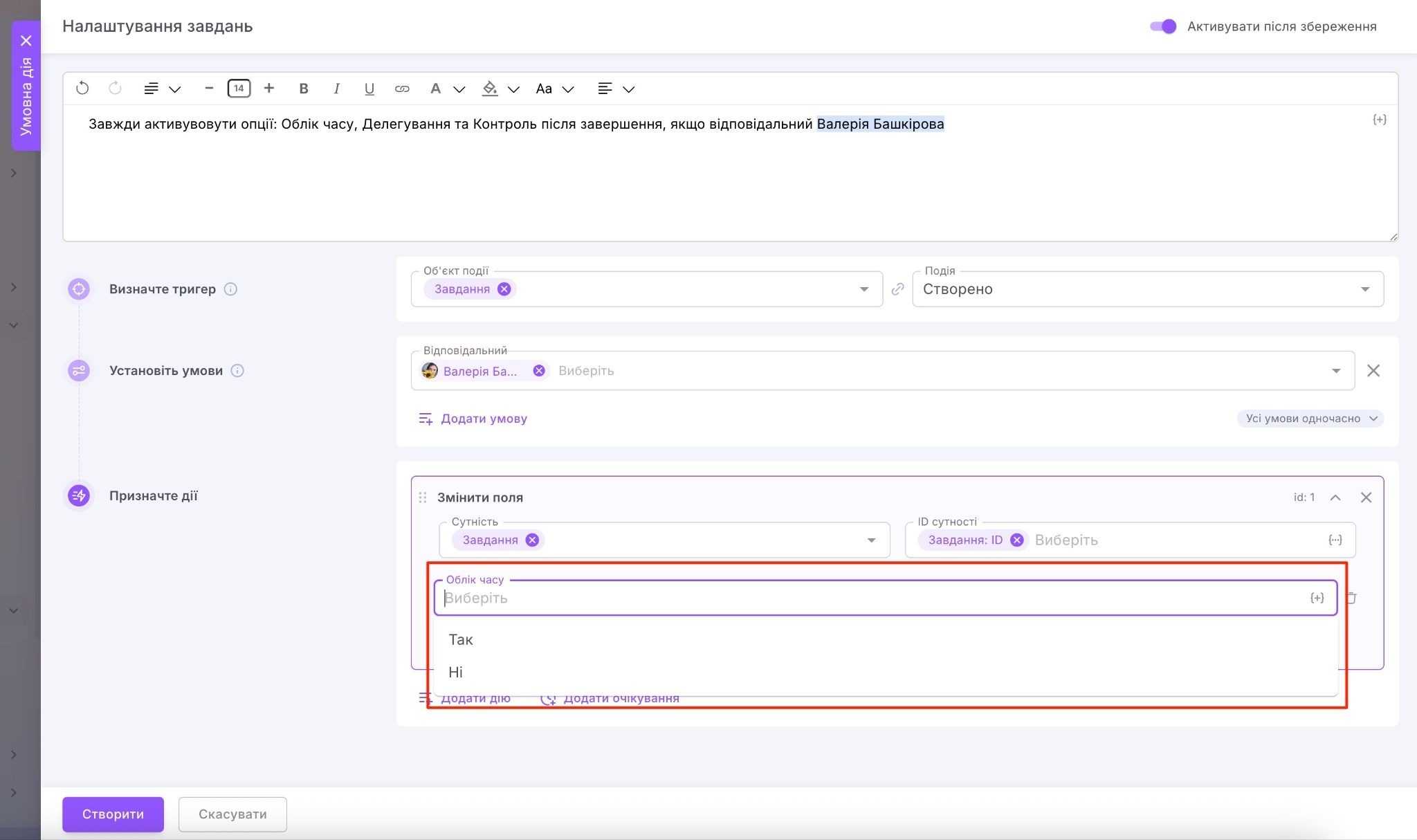Open the Усі умови одночасно dropdown

(1310, 419)
